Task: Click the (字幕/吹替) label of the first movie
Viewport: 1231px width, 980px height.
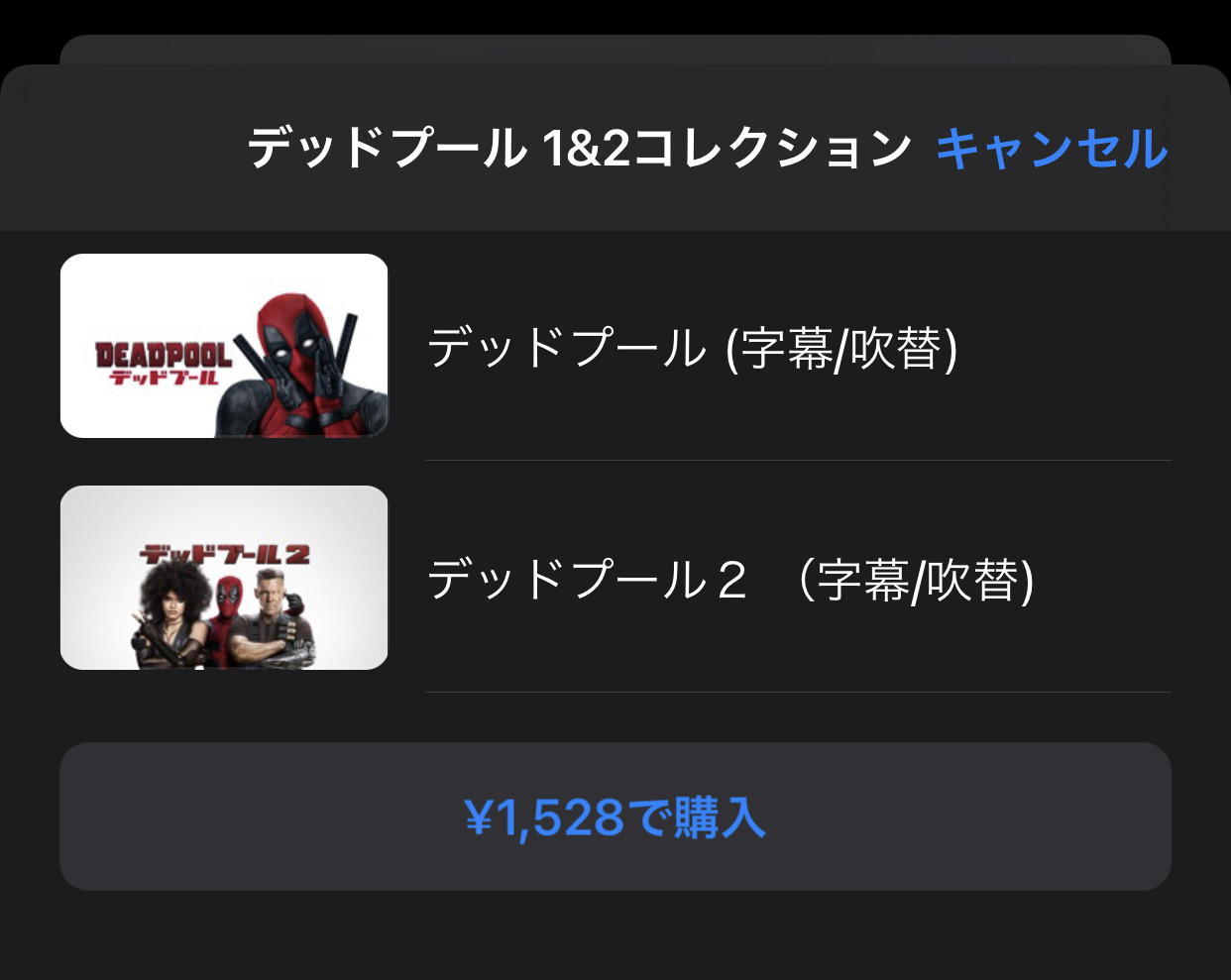Action: point(842,348)
